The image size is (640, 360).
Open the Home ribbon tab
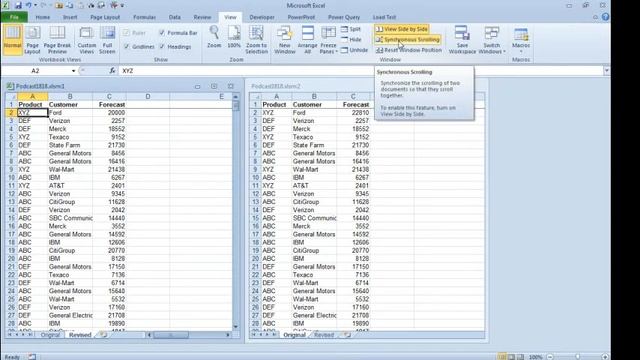pyautogui.click(x=42, y=17)
